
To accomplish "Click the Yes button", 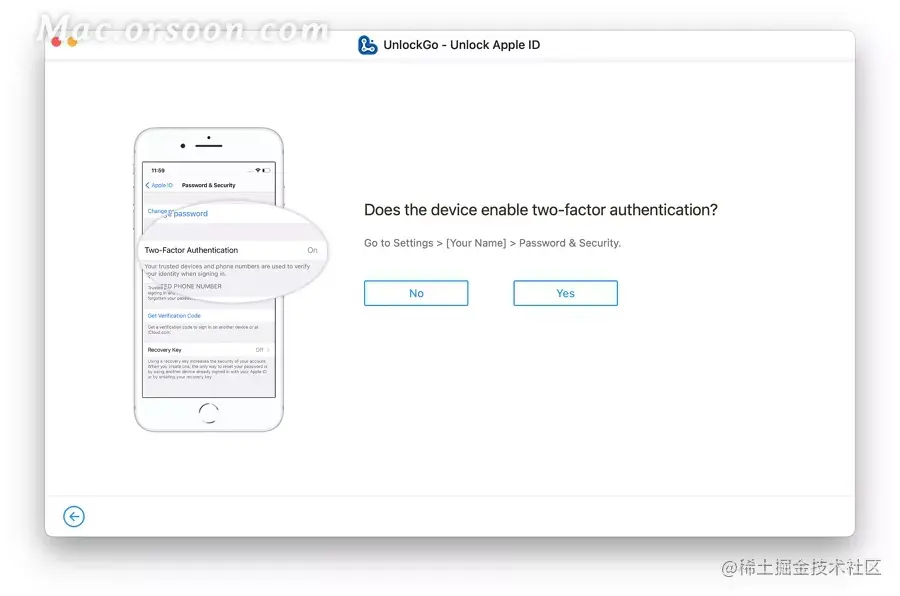I will pos(565,293).
